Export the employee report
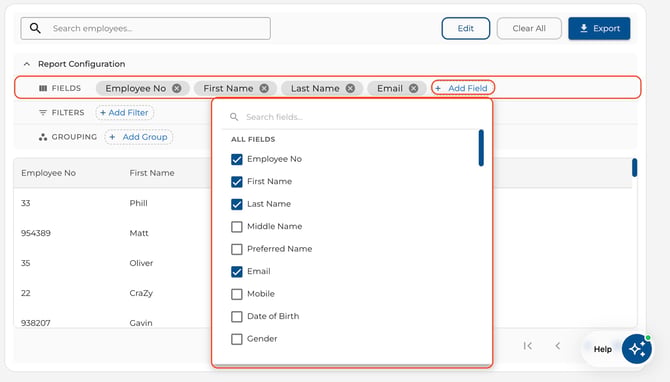This screenshot has width=670, height=382. click(599, 29)
